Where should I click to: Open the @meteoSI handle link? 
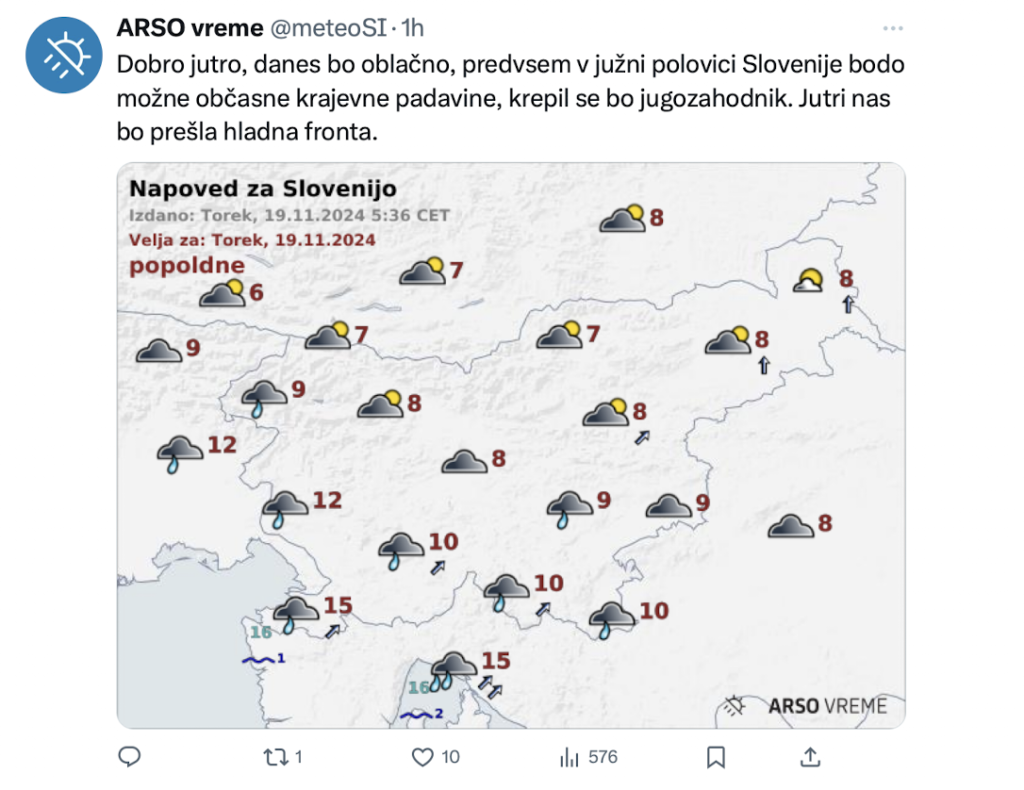click(328, 28)
